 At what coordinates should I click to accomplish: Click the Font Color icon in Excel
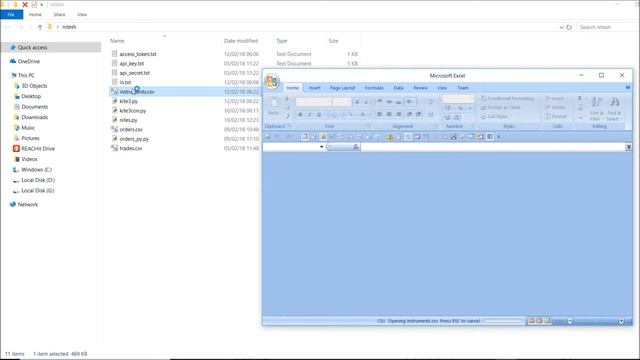(362, 115)
